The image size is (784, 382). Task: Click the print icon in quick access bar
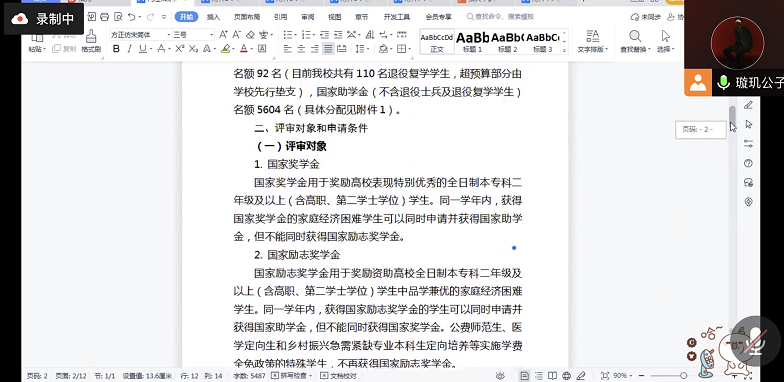pyautogui.click(x=104, y=17)
